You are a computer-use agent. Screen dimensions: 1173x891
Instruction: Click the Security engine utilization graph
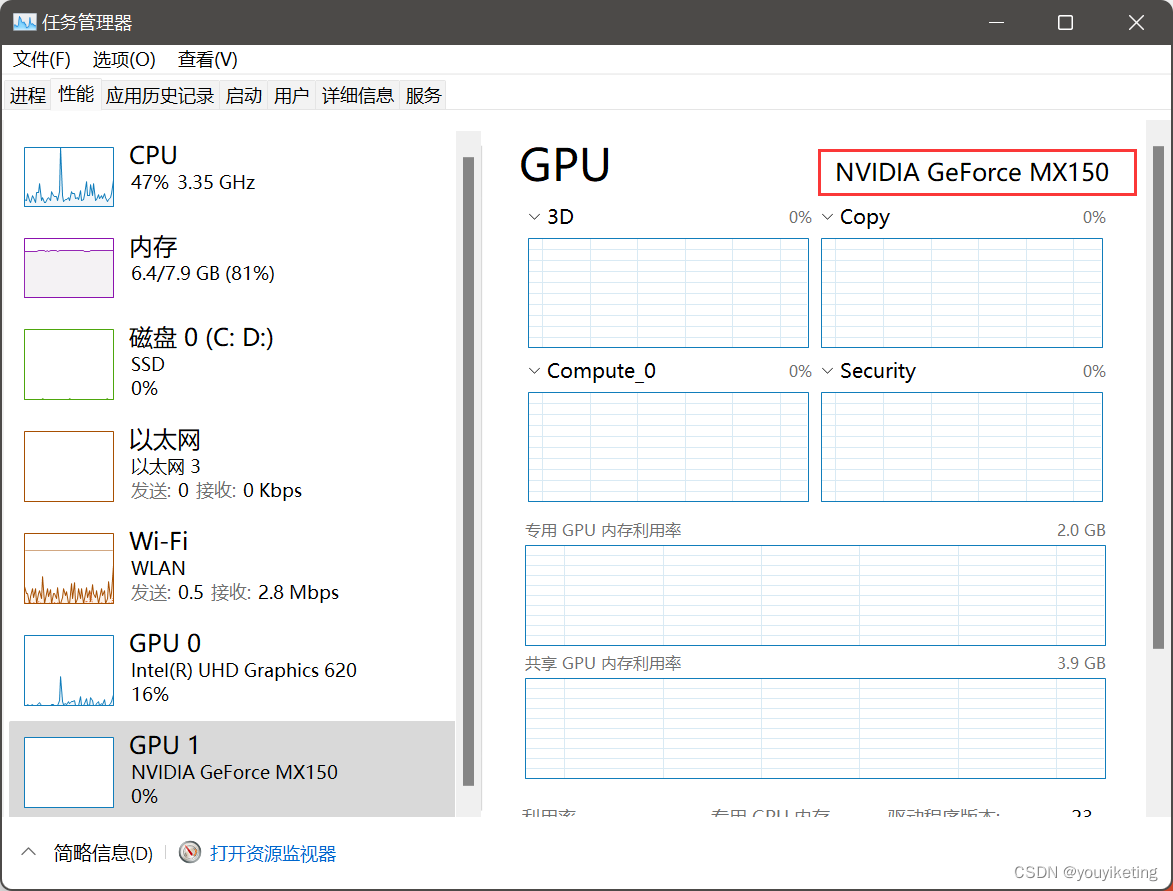[x=962, y=447]
